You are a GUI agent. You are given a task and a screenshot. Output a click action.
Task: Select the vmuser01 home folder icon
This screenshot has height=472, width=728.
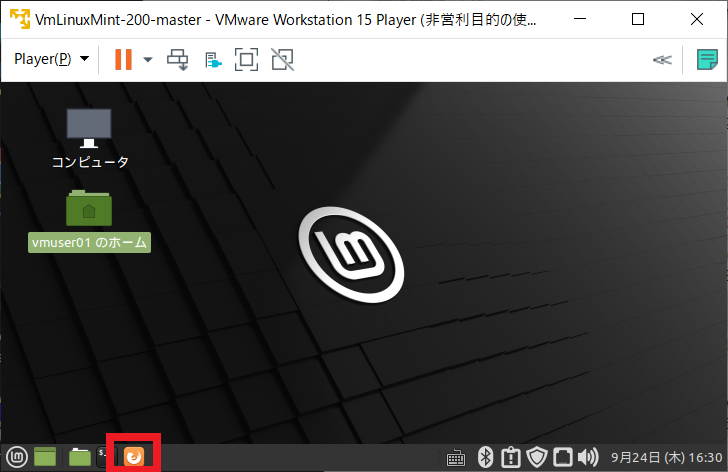pyautogui.click(x=89, y=208)
